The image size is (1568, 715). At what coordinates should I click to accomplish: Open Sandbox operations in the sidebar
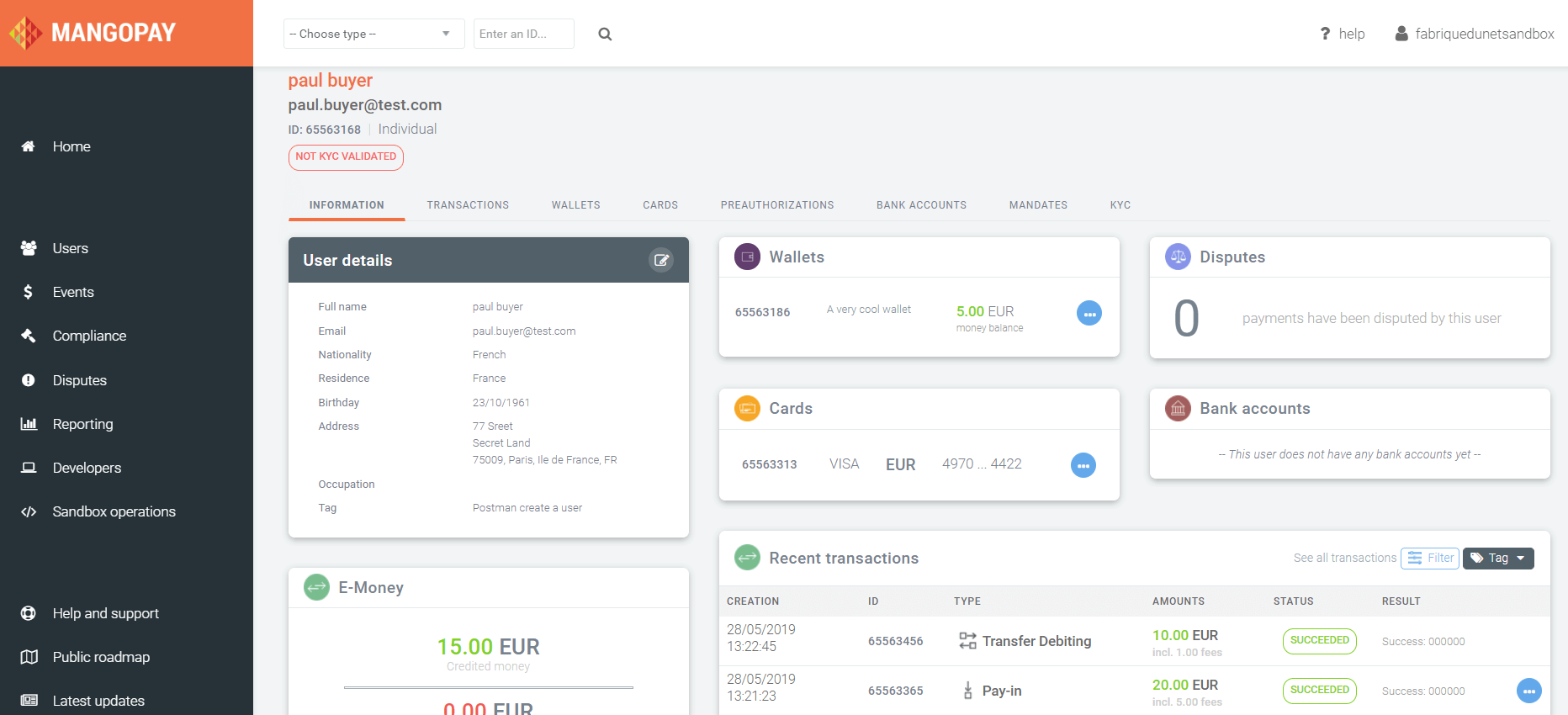(x=114, y=511)
